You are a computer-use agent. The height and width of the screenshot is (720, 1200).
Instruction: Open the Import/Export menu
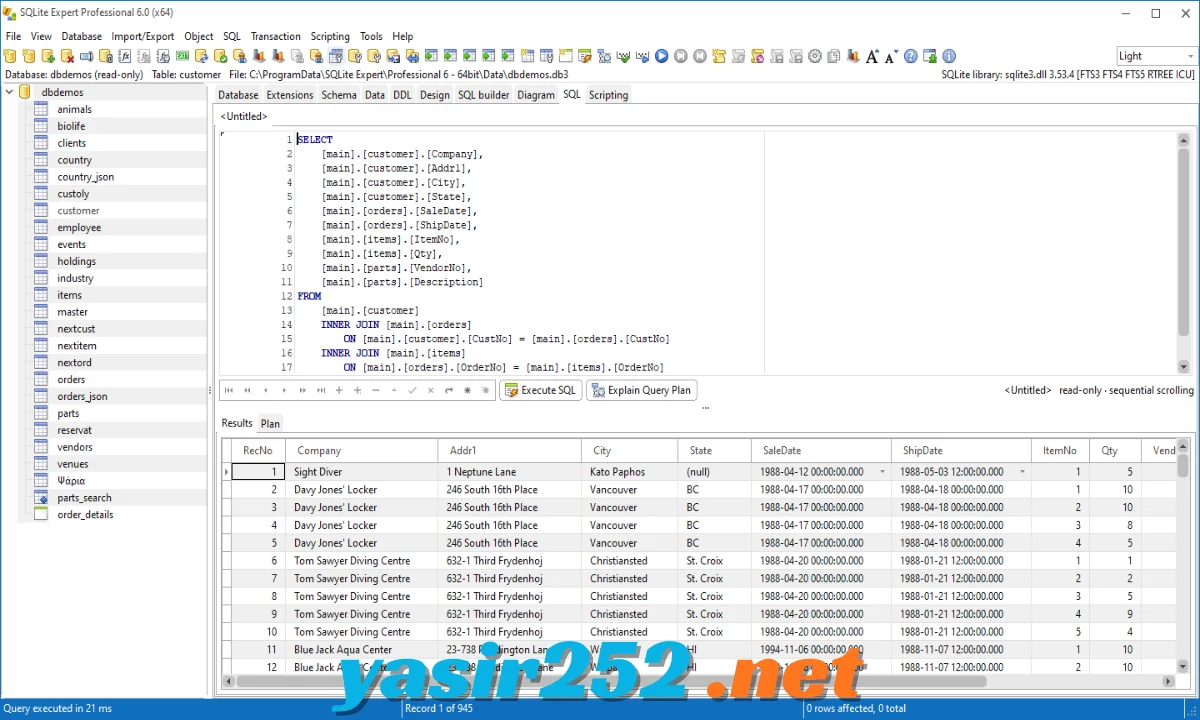pos(143,36)
